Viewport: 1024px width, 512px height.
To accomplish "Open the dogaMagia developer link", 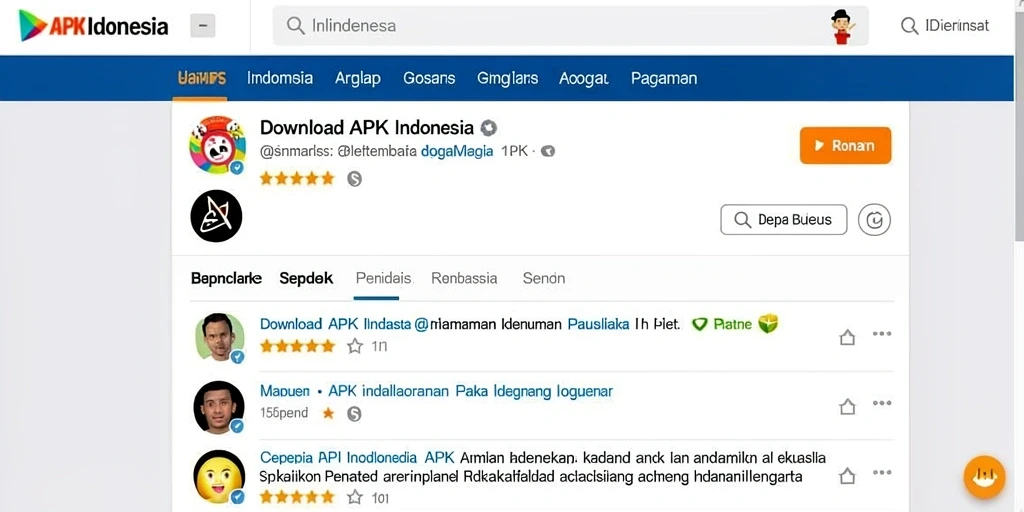I will (457, 152).
